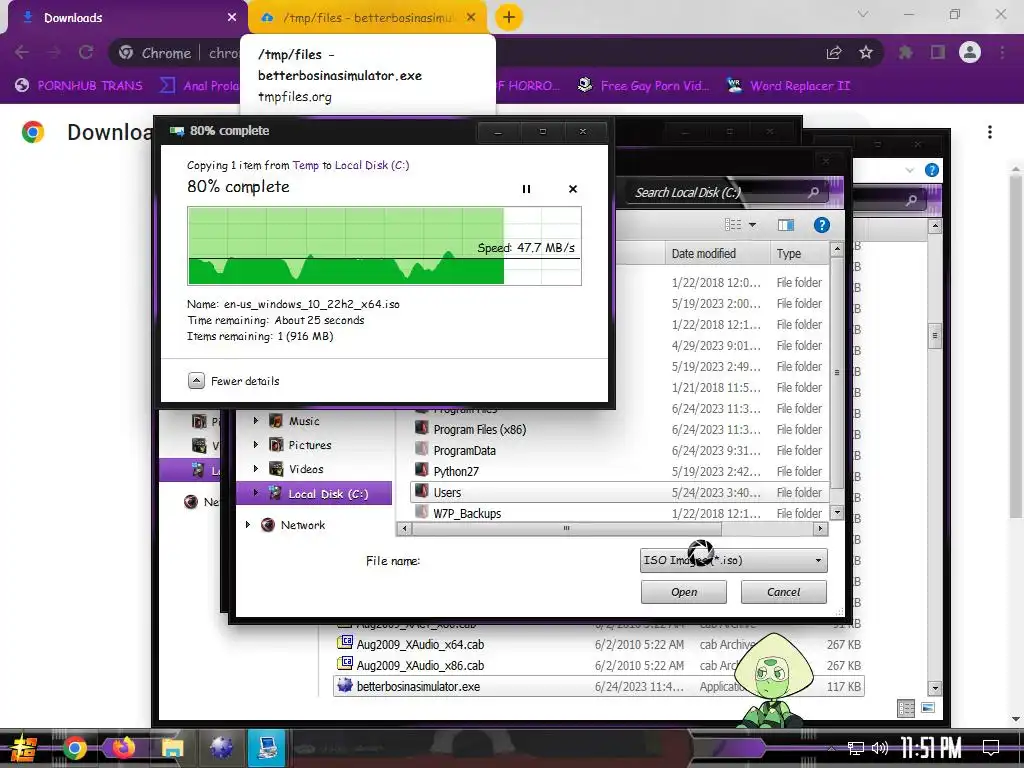Viewport: 1024px width, 768px height.
Task: Select Pictures in the navigation tree
Action: click(x=310, y=445)
